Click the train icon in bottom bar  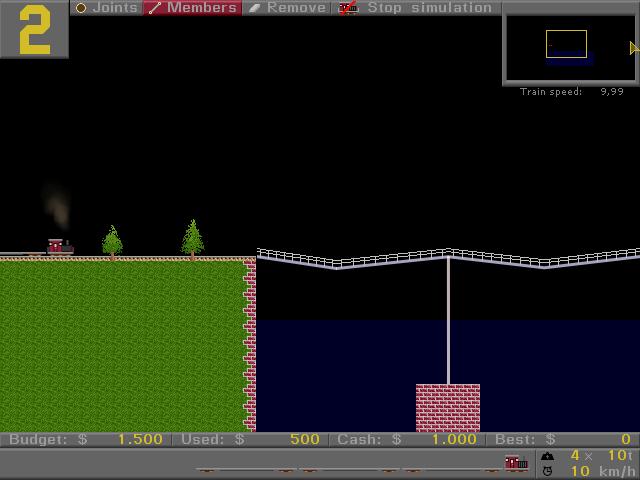[516, 463]
